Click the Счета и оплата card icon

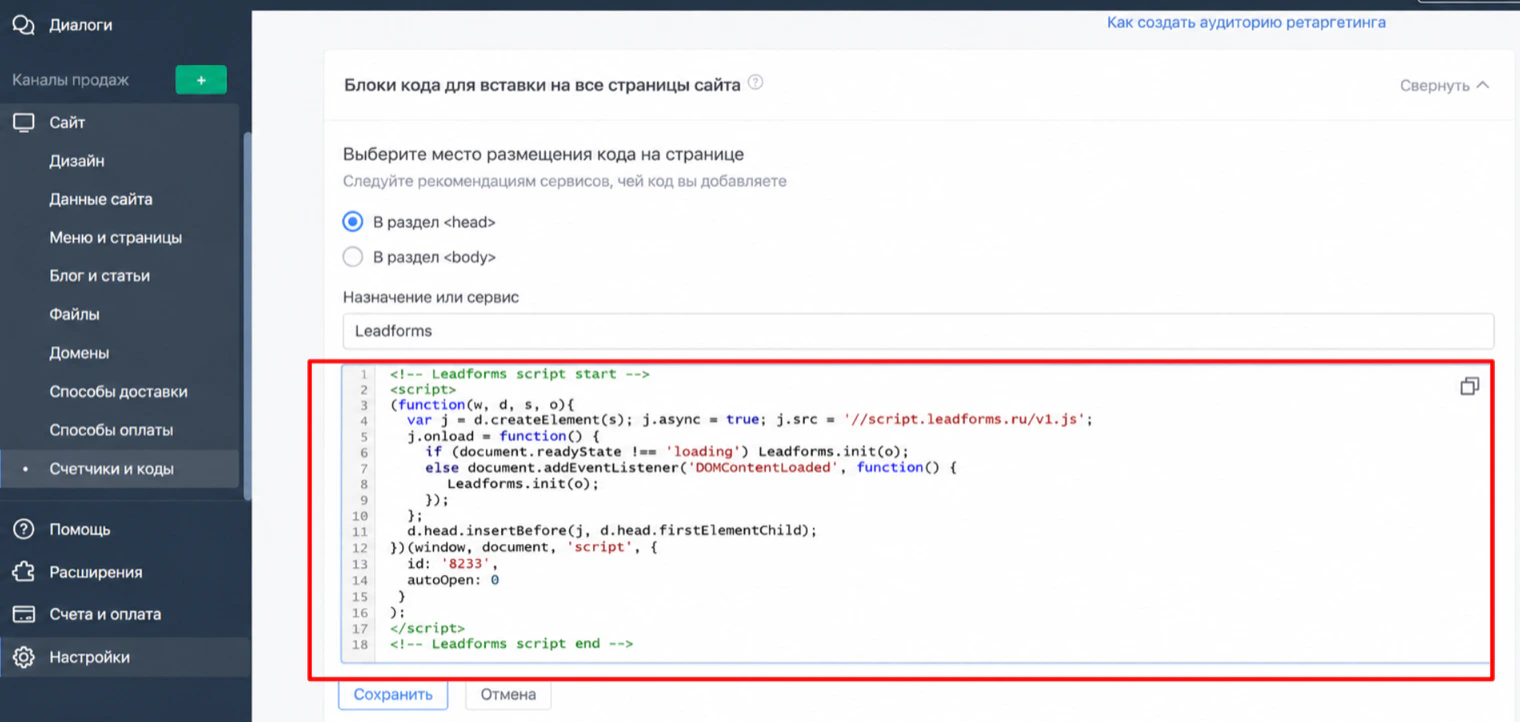23,614
